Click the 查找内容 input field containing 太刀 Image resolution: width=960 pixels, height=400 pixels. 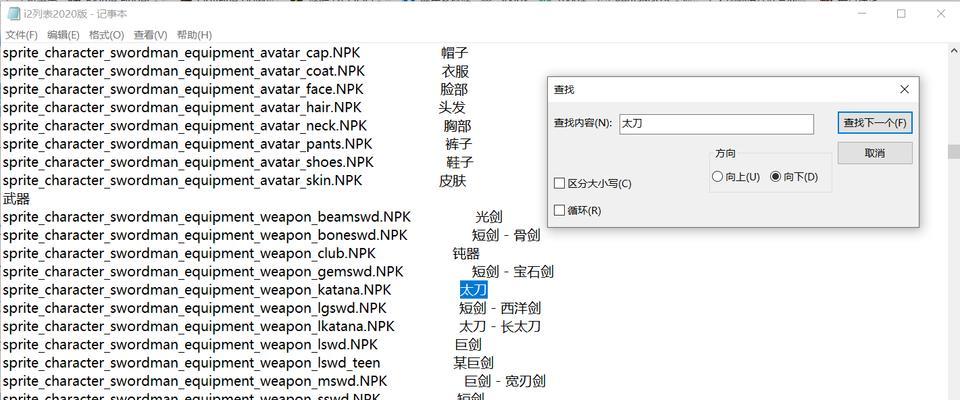click(x=716, y=124)
